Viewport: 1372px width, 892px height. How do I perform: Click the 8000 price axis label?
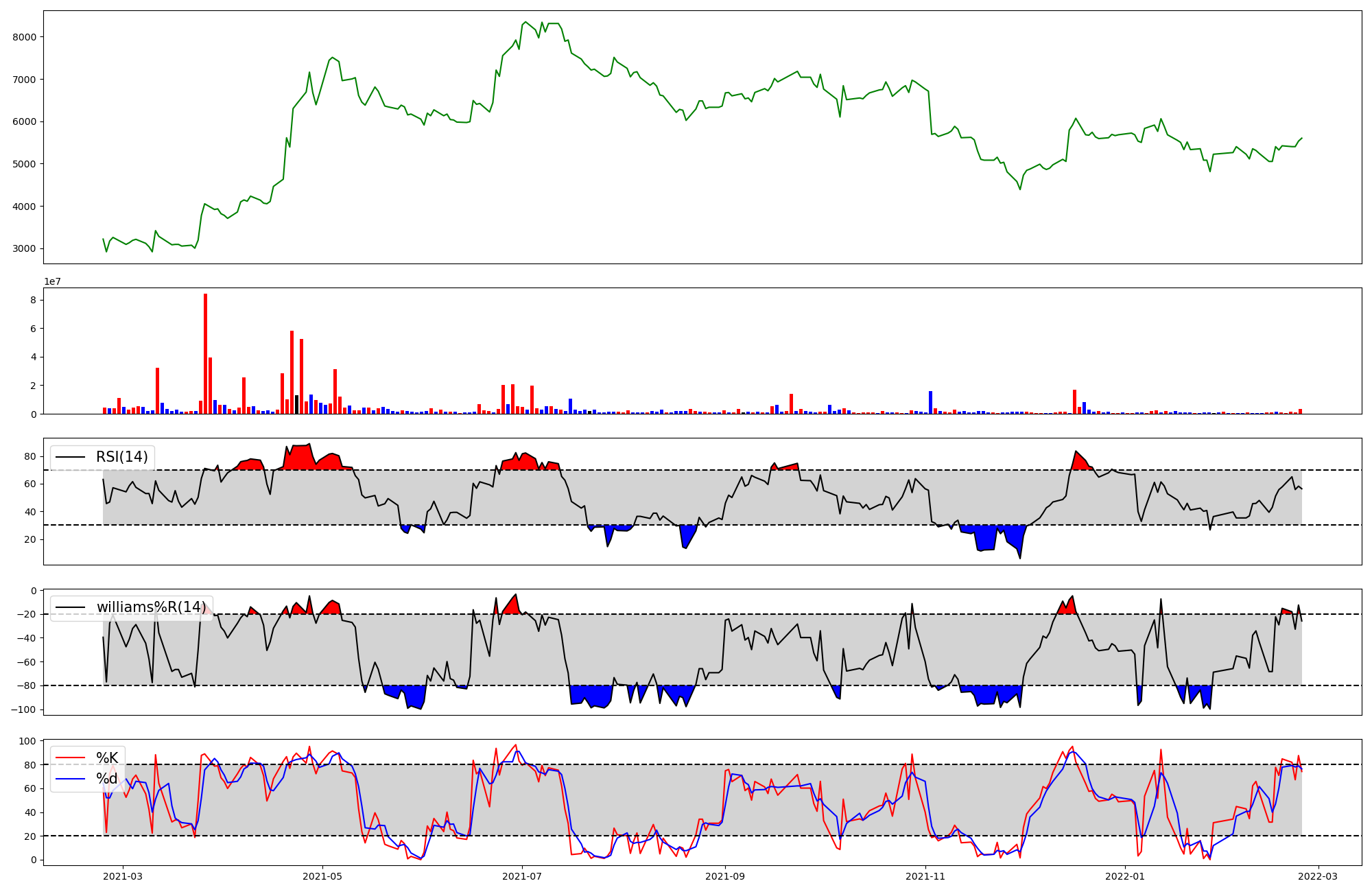click(x=24, y=37)
